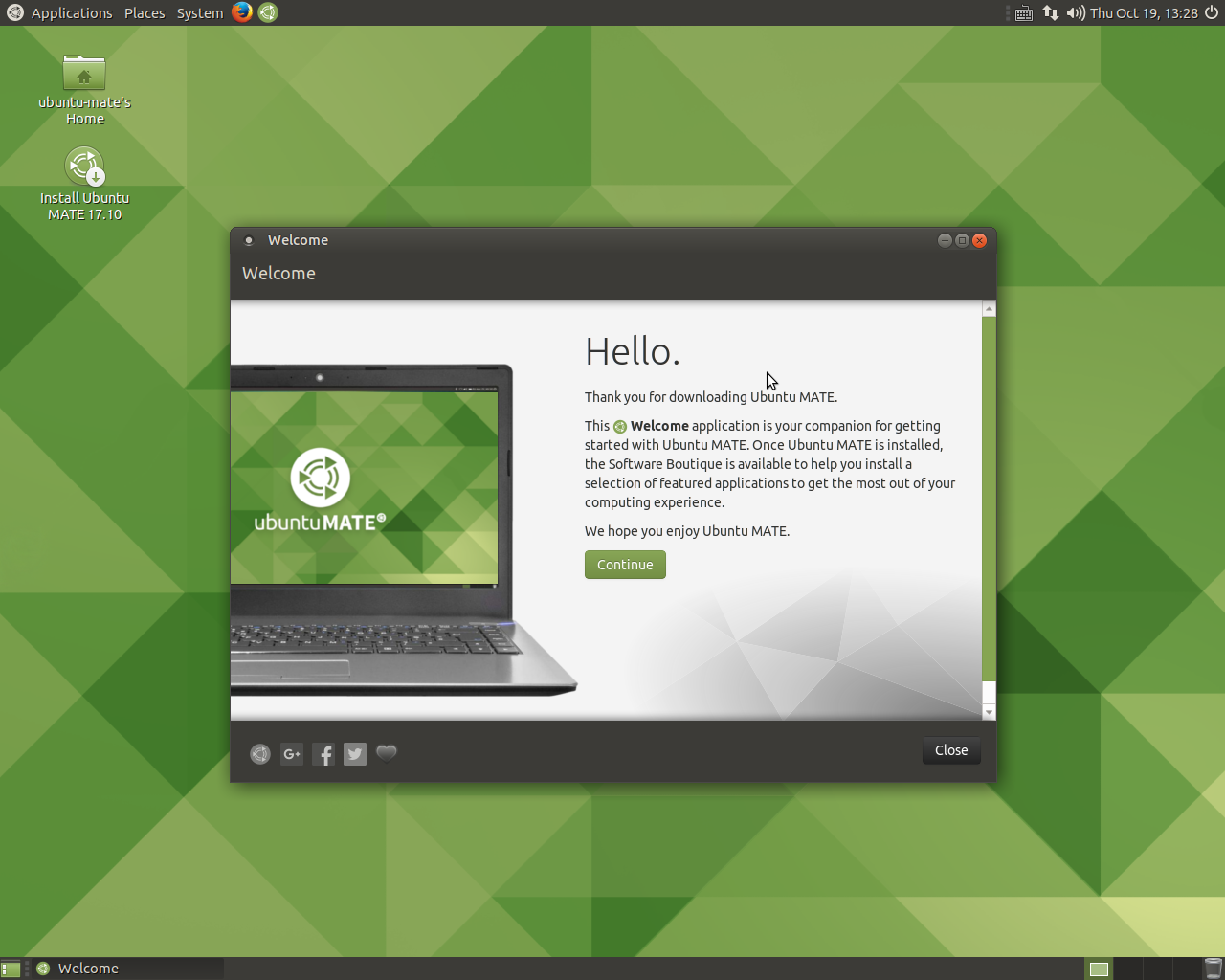Click the Welcome window title bar icon
The width and height of the screenshot is (1225, 980).
point(249,240)
